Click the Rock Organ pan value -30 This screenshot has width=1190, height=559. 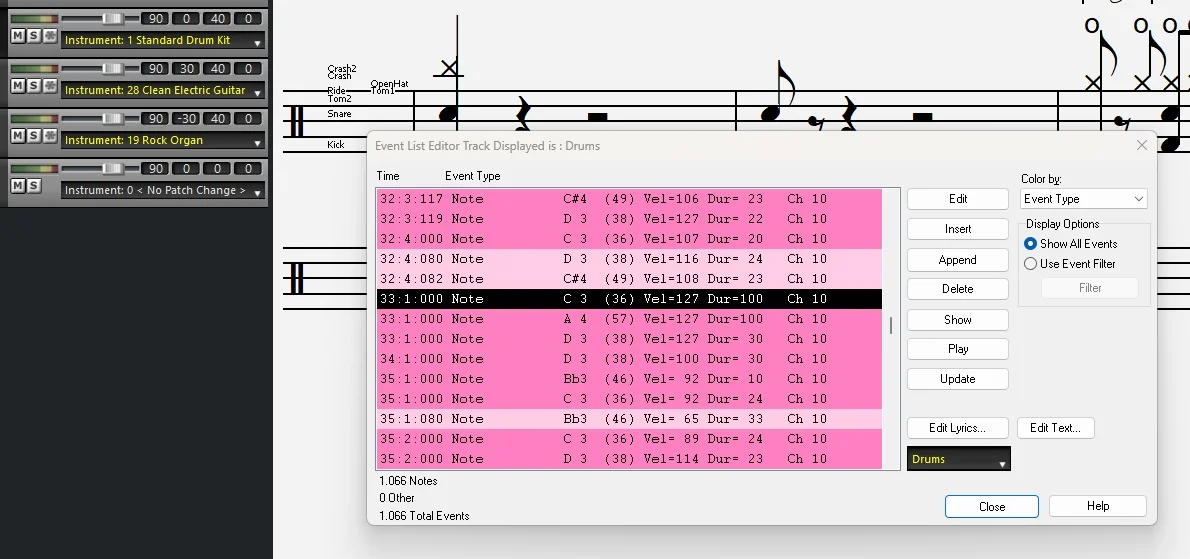point(186,118)
